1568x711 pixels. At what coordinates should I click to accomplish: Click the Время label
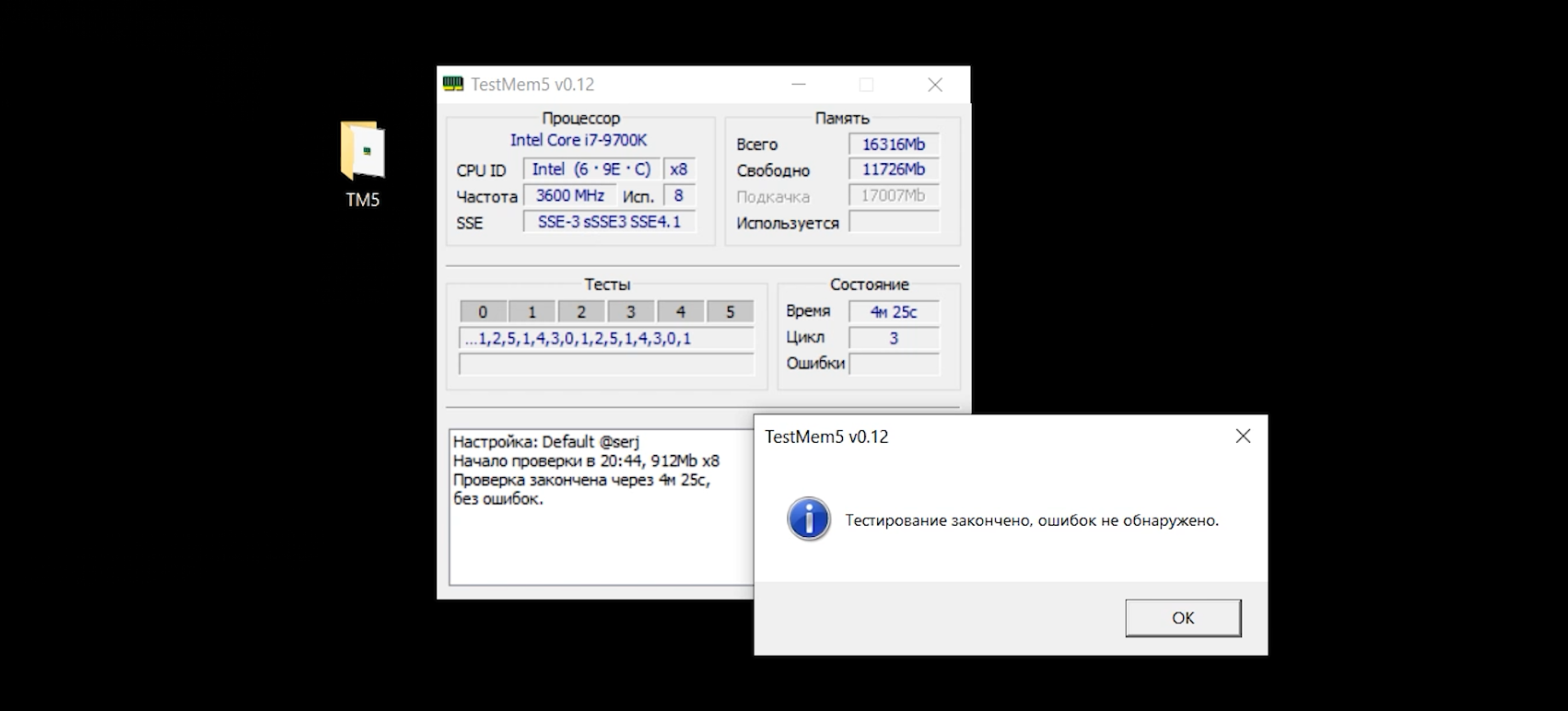coord(808,311)
